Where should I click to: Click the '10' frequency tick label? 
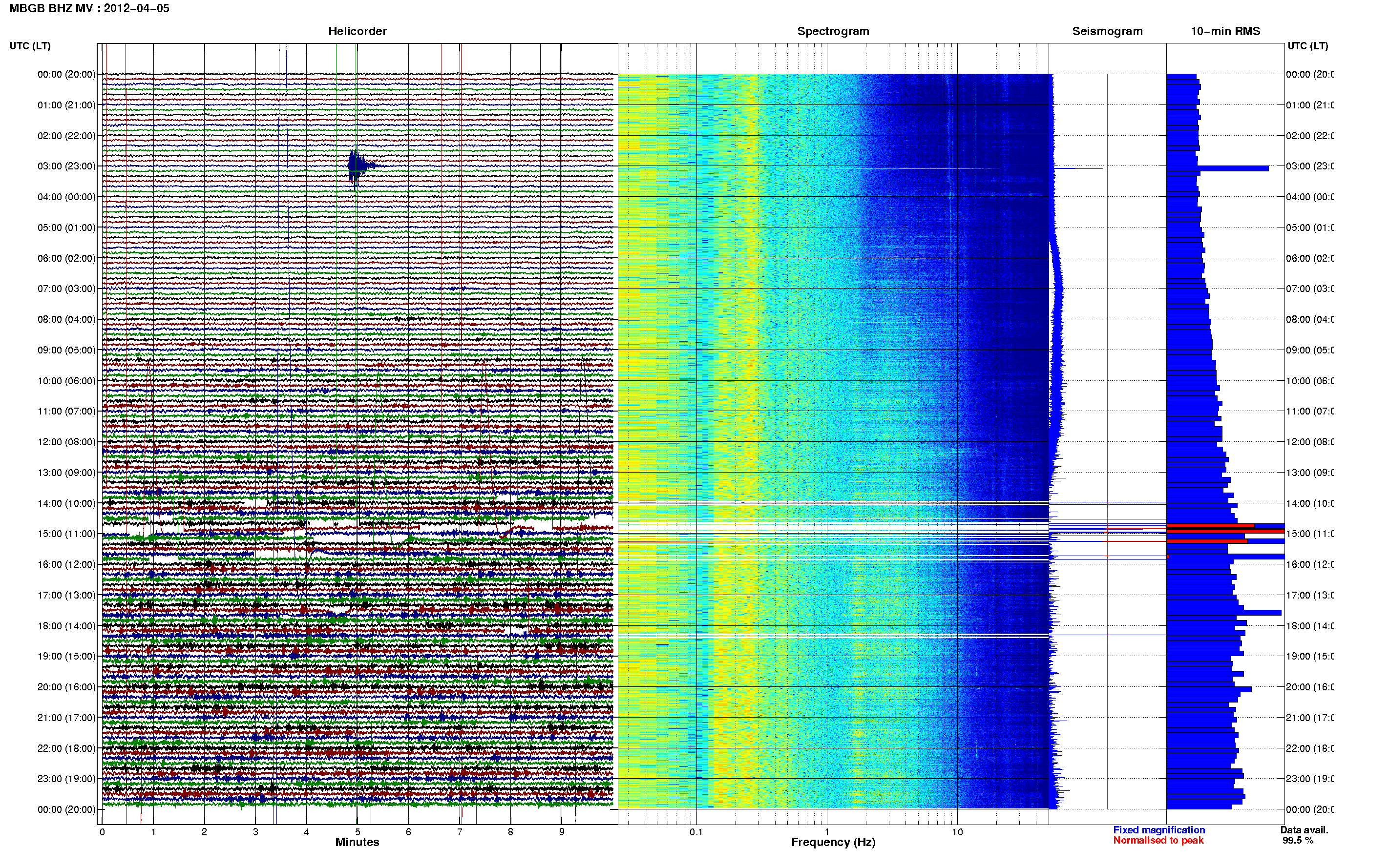point(957,832)
